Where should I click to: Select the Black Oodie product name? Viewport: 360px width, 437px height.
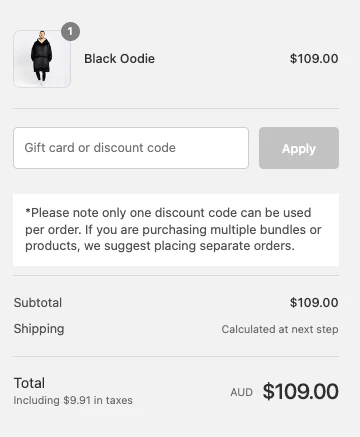[119, 59]
